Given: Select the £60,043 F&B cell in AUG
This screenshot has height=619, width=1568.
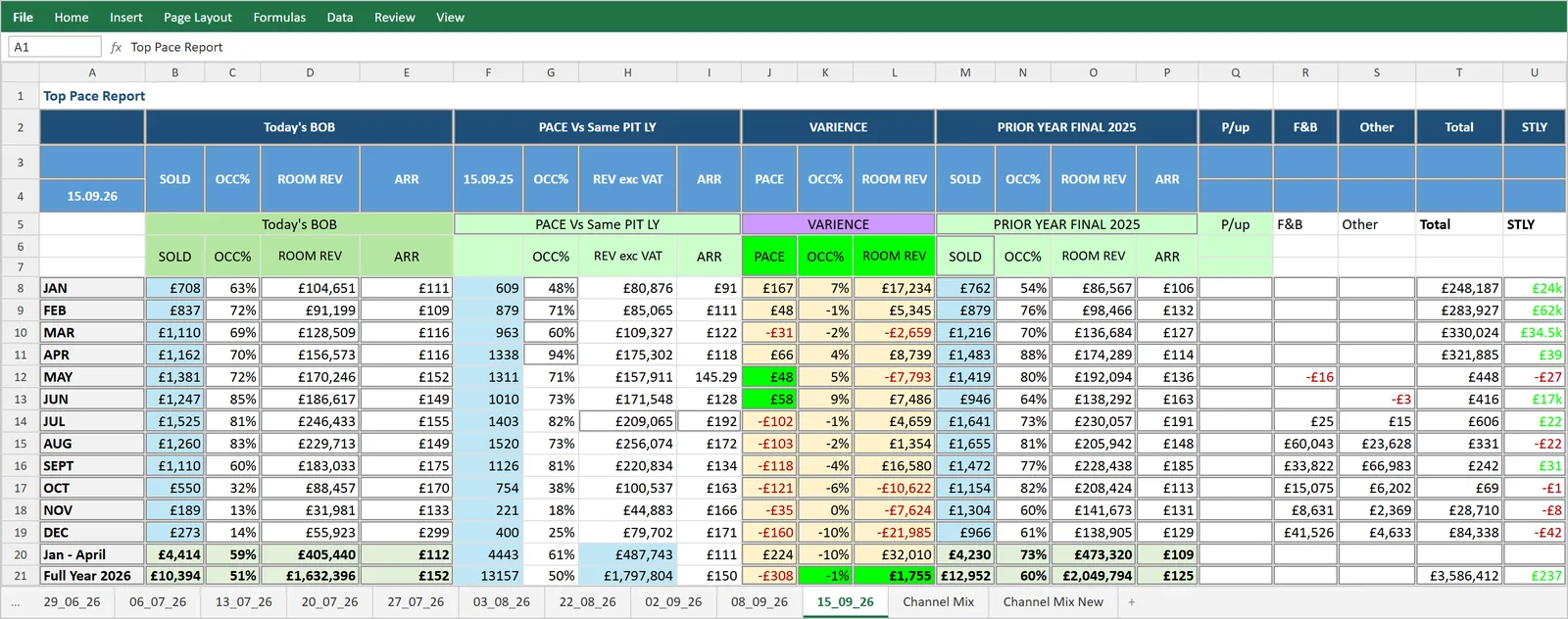Looking at the screenshot, I should (x=1305, y=444).
